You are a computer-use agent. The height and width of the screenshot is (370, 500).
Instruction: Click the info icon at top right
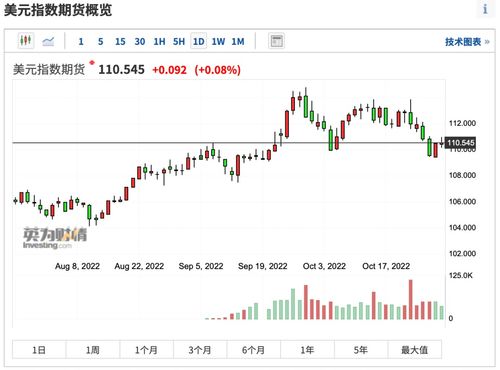485,9
